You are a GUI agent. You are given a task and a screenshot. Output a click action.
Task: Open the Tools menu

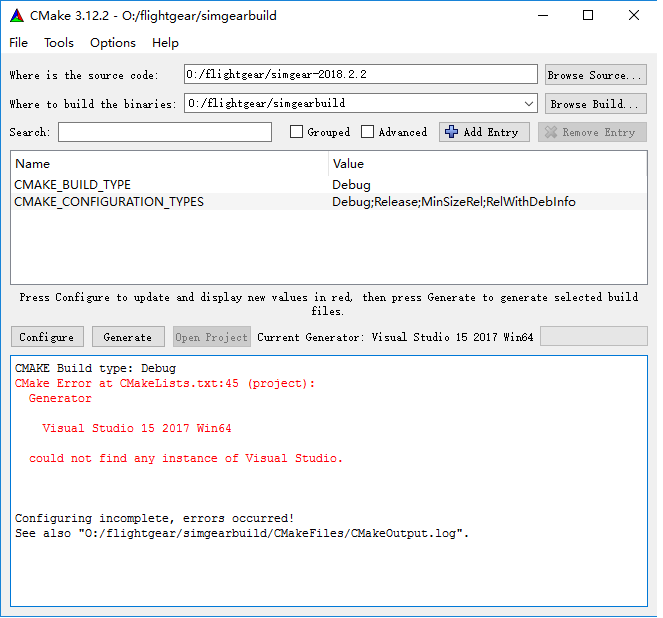[59, 43]
